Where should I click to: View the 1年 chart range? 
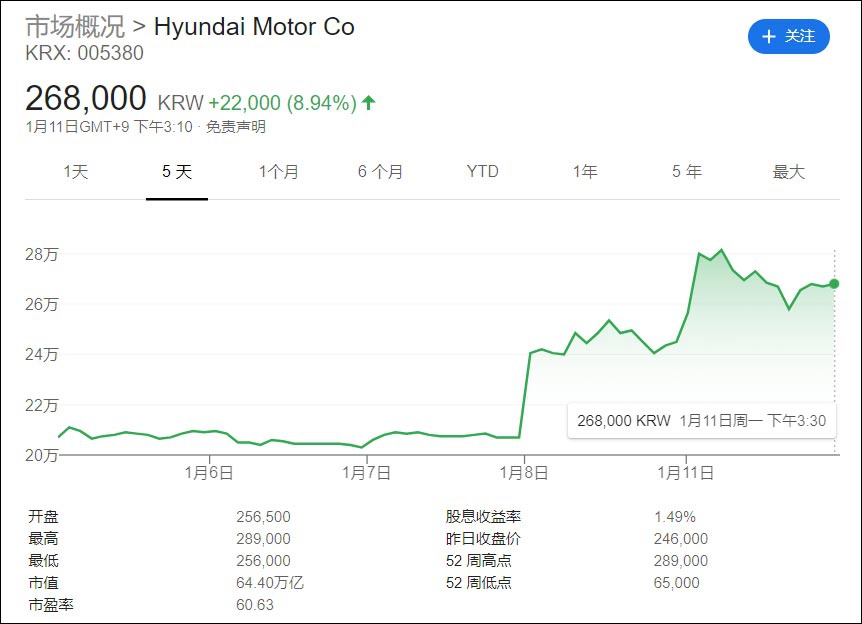pyautogui.click(x=585, y=172)
